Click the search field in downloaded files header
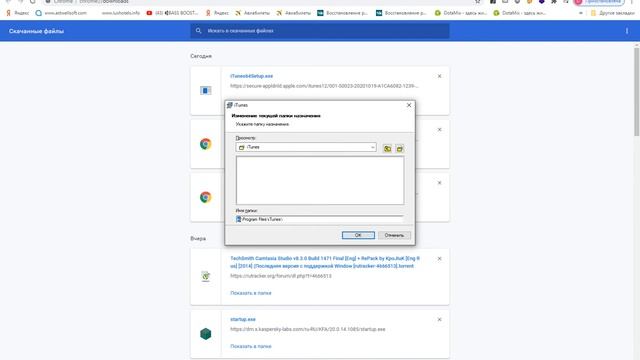The width and height of the screenshot is (640, 360). 320,31
